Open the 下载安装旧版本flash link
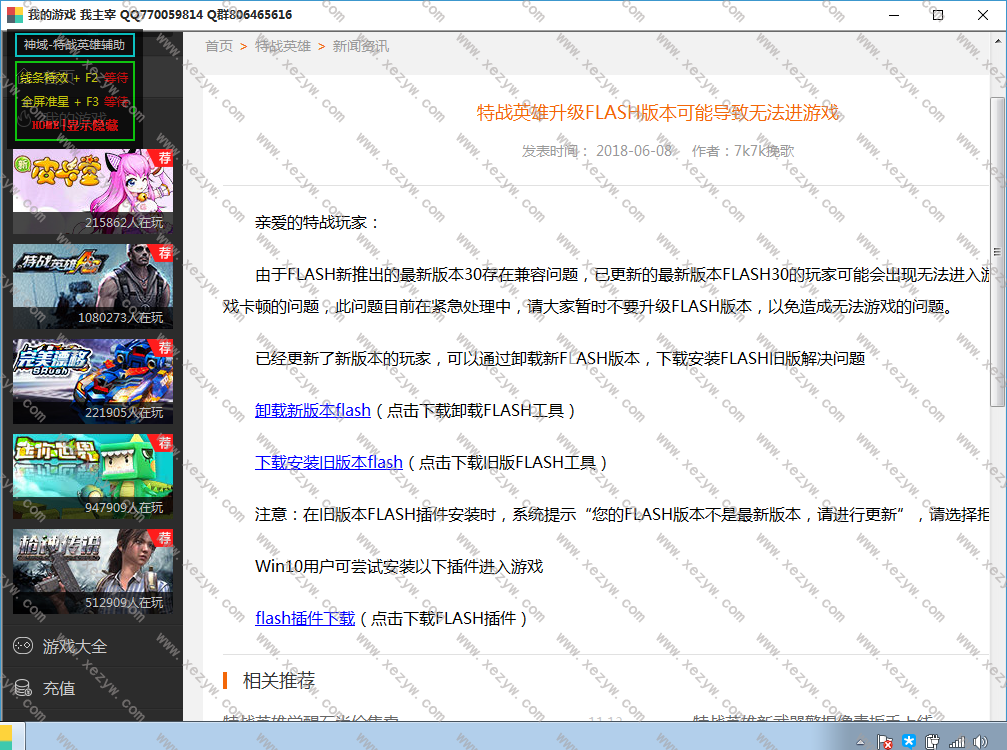The width and height of the screenshot is (1007, 750). click(x=329, y=462)
